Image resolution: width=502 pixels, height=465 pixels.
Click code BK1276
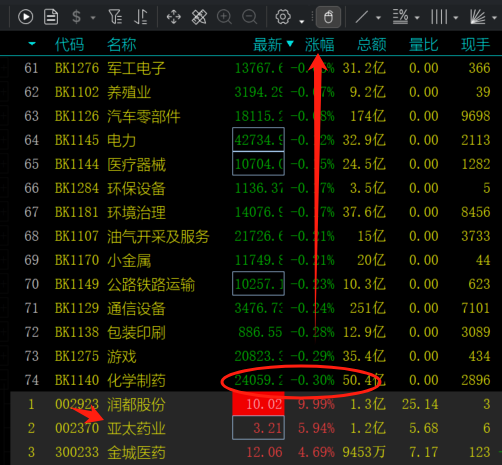tap(77, 68)
